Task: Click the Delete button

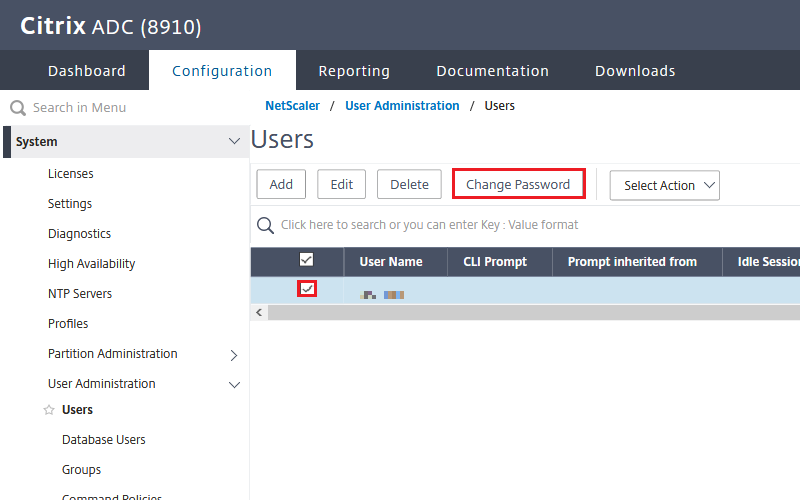Action: 409,184
